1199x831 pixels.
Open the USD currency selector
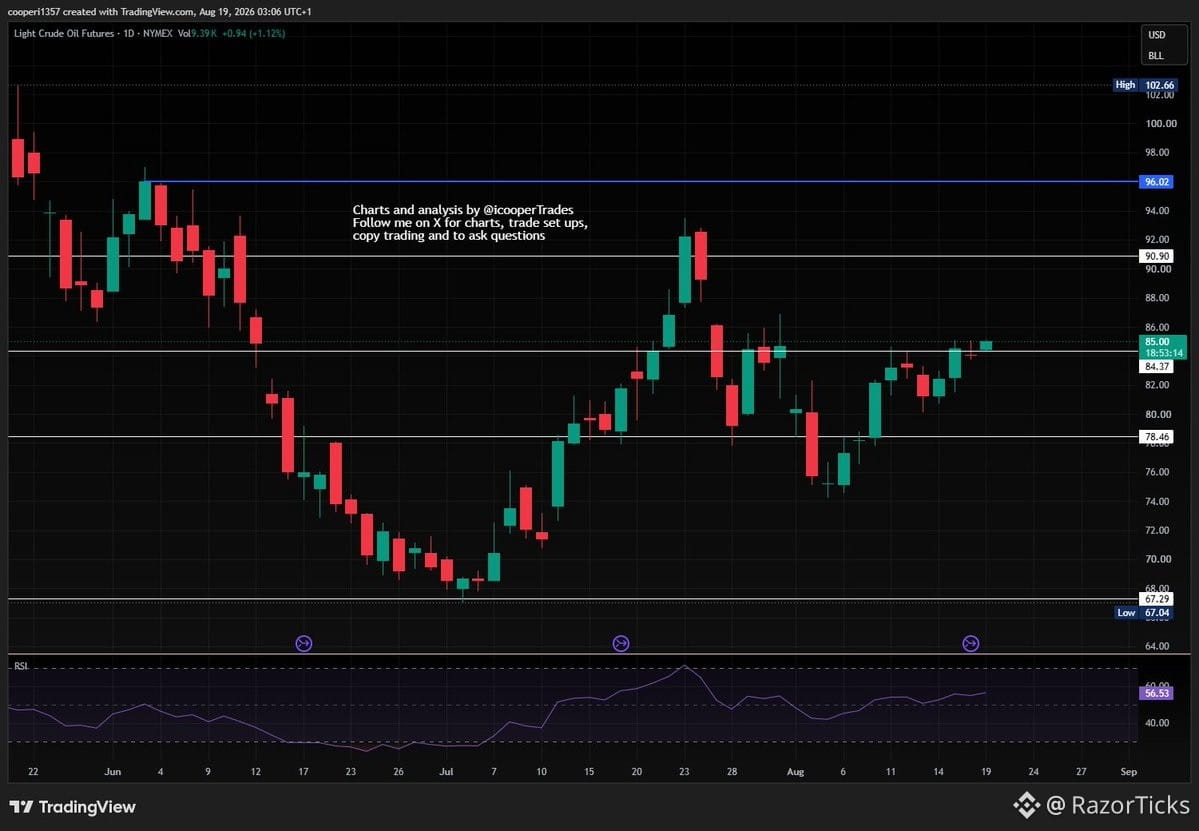(1157, 35)
